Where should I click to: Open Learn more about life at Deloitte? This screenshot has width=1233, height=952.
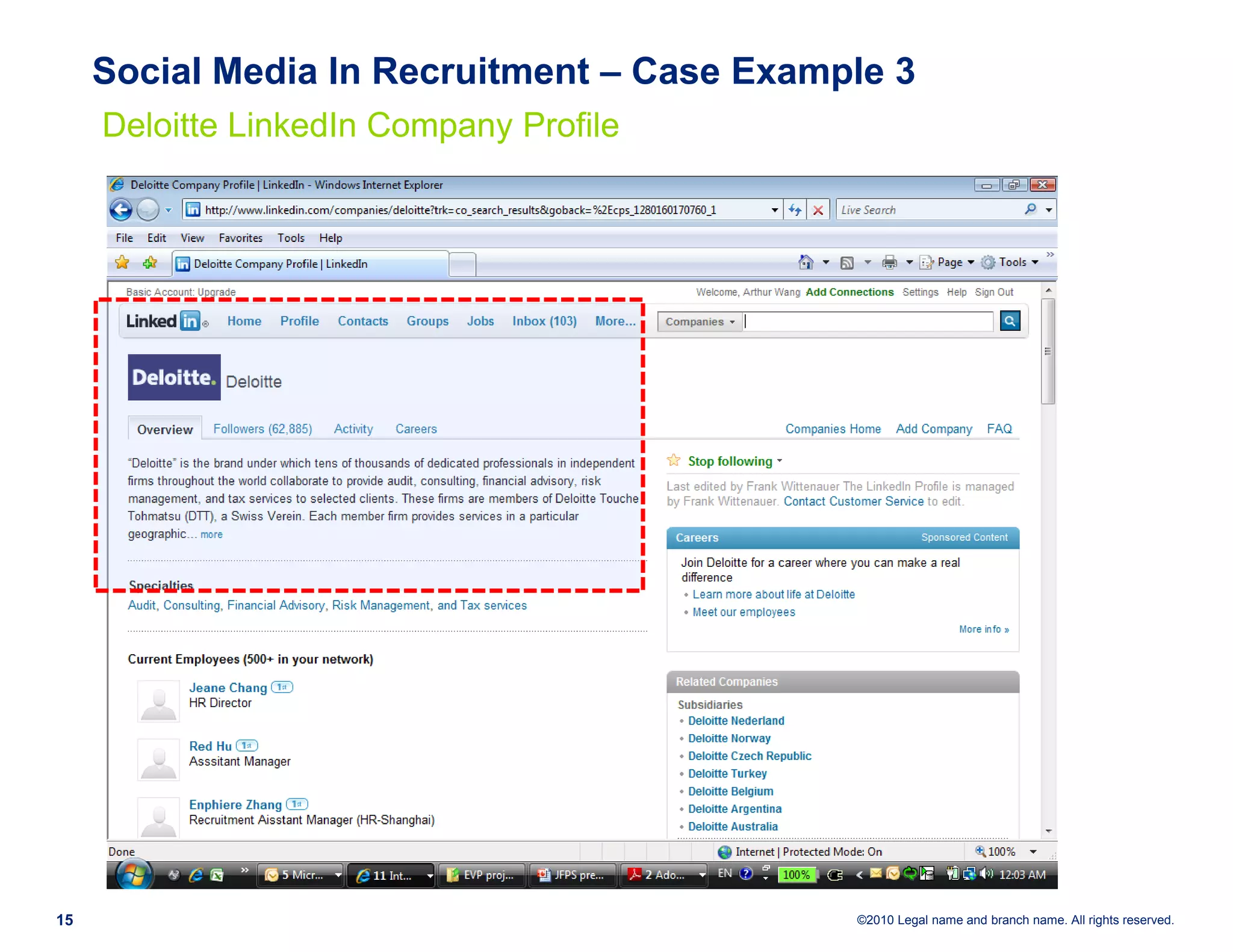774,594
